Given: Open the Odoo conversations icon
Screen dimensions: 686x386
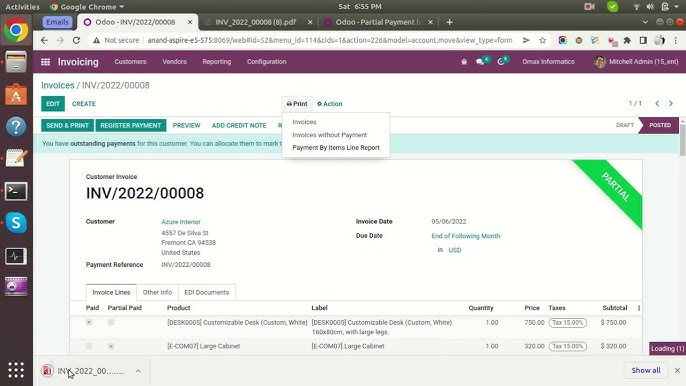Looking at the screenshot, I should 482,61.
